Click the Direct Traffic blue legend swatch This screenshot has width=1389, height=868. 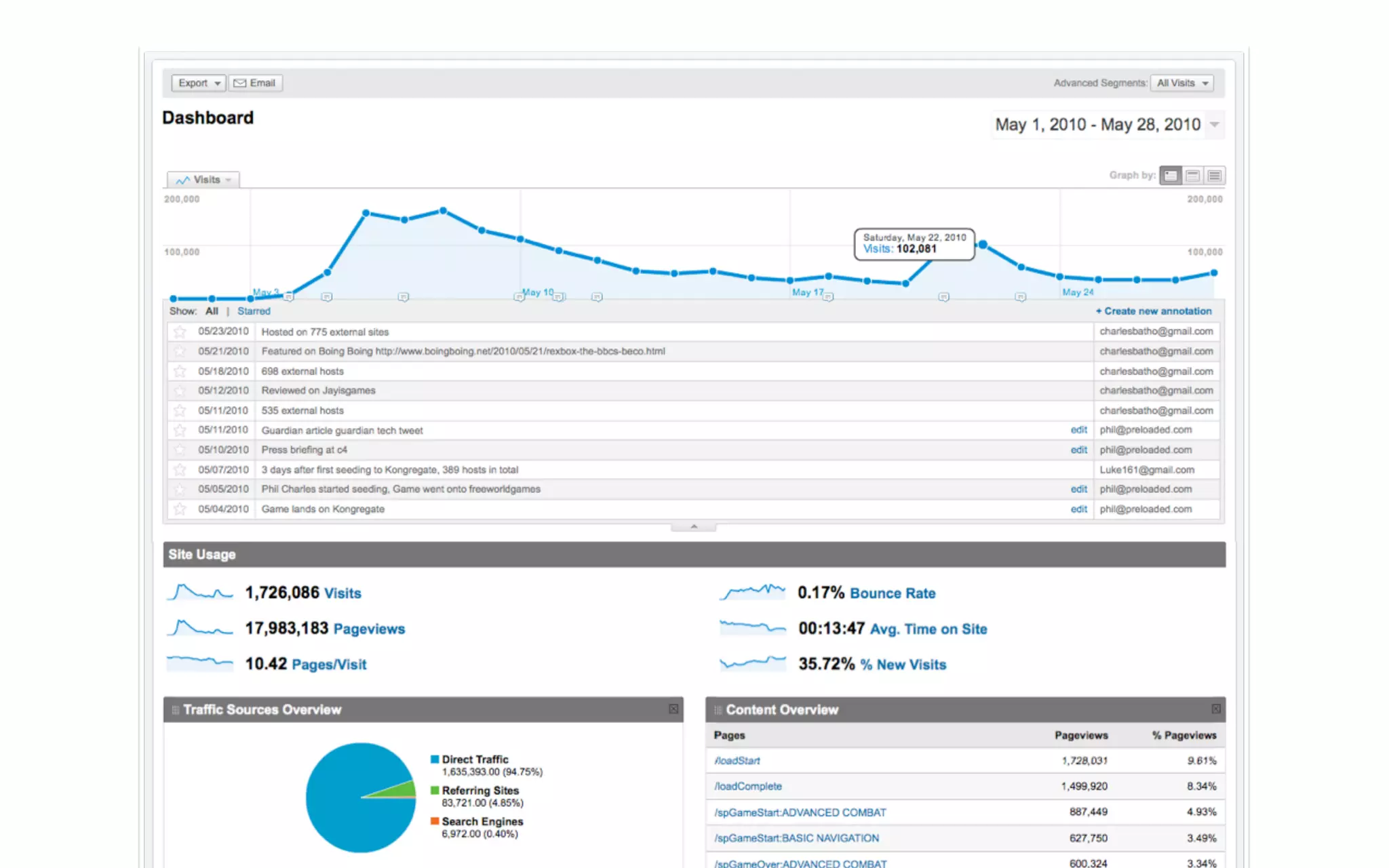coord(435,759)
